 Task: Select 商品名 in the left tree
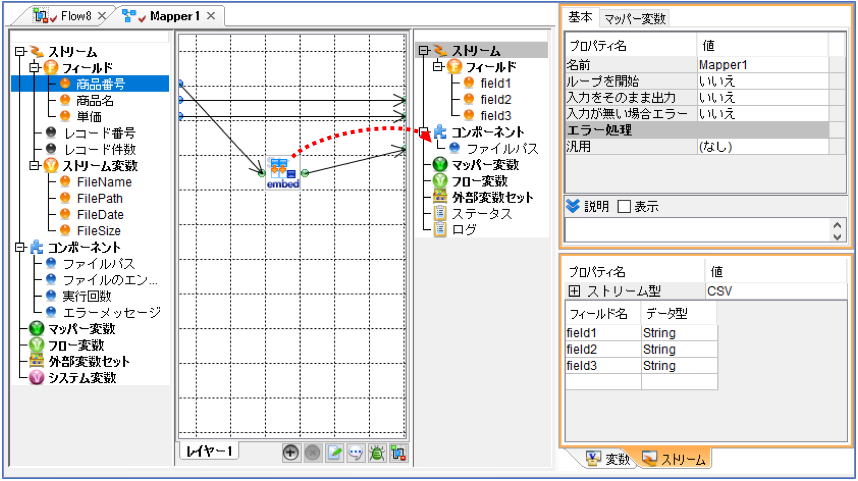95,100
